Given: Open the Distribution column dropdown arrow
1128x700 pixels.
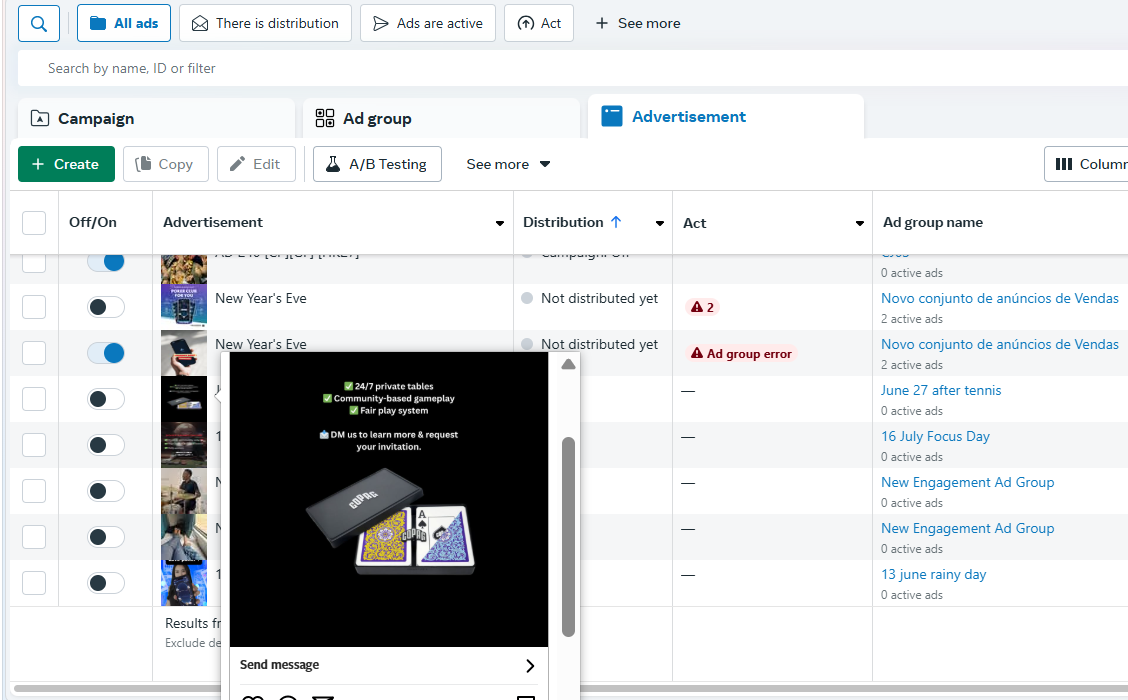Looking at the screenshot, I should [660, 224].
